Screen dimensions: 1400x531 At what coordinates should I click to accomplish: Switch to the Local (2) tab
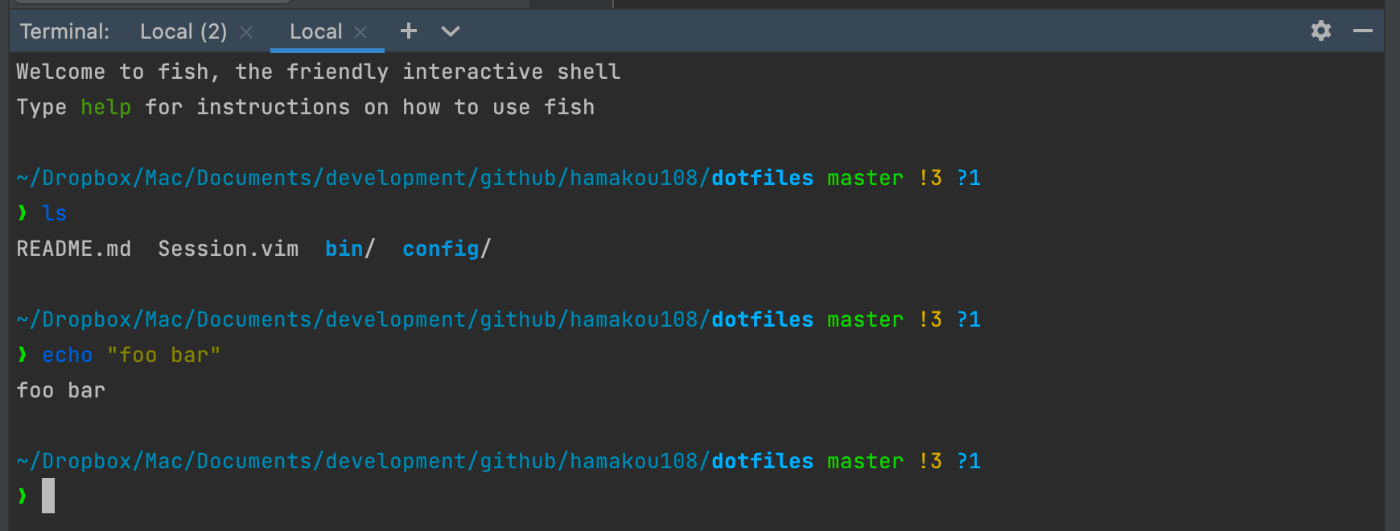click(183, 31)
